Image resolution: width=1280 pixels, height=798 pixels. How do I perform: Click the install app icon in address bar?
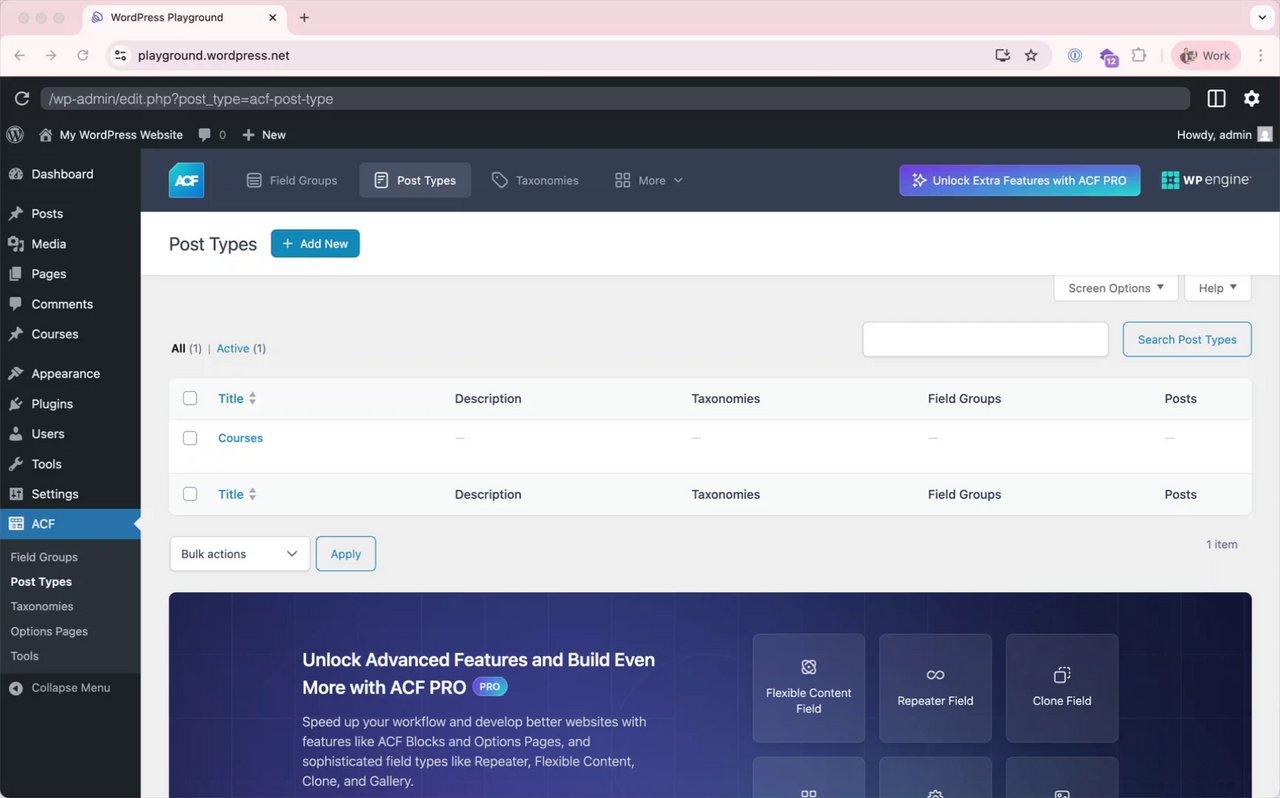click(x=1002, y=55)
